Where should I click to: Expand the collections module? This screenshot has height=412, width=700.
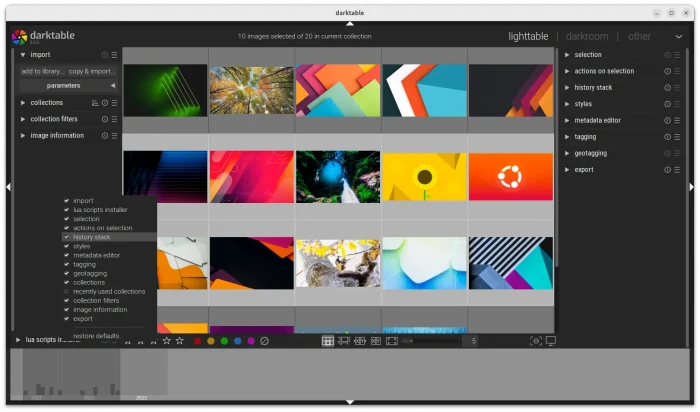click(x=23, y=103)
